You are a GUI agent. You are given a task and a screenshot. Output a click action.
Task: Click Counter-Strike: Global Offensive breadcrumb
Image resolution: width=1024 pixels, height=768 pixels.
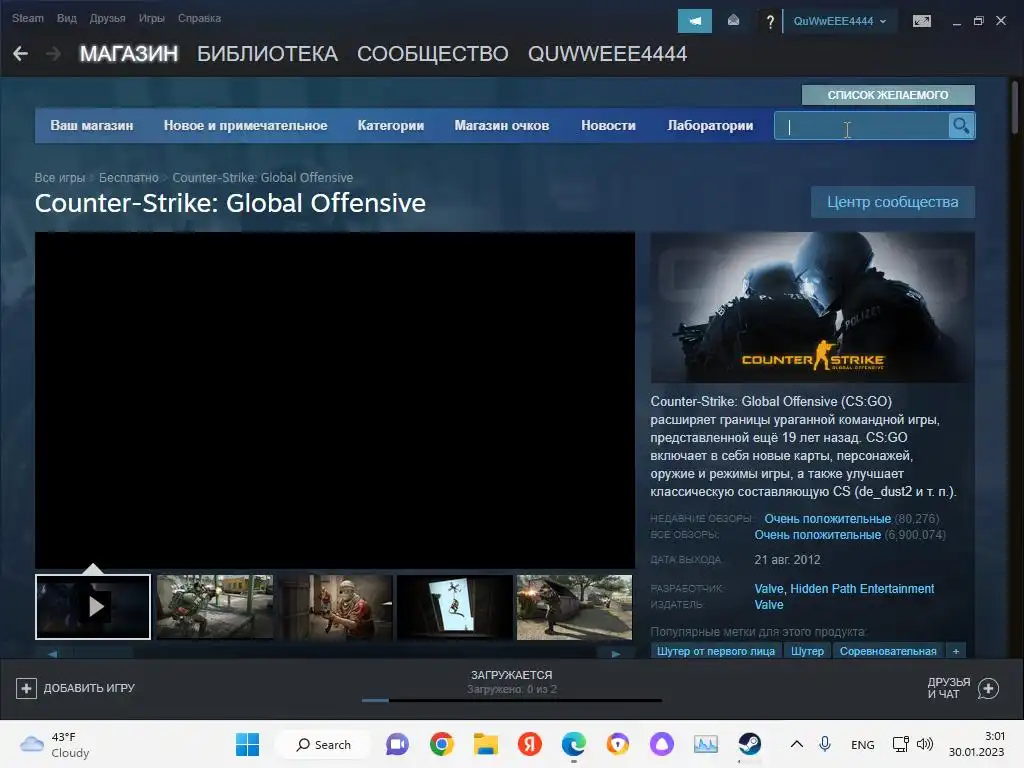(263, 178)
